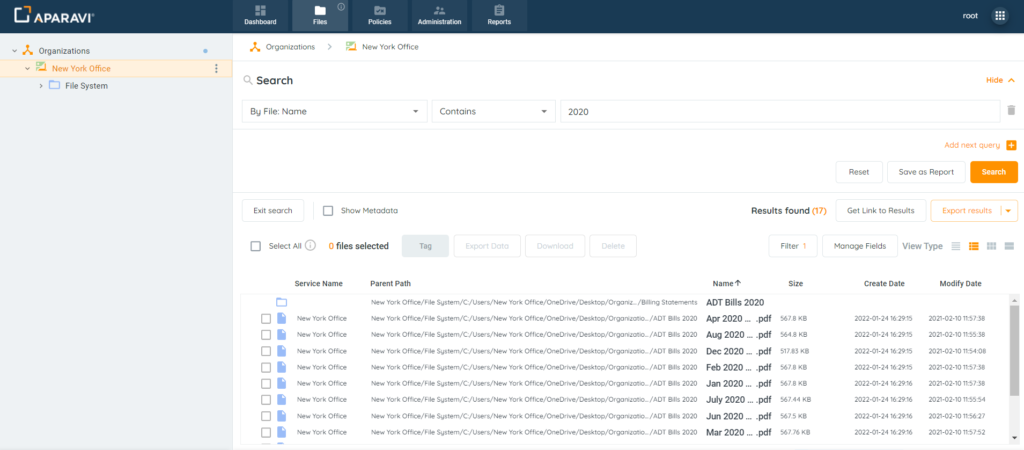This screenshot has height=450, width=1024.
Task: Open the Contains operator dropdown
Action: [x=493, y=112]
